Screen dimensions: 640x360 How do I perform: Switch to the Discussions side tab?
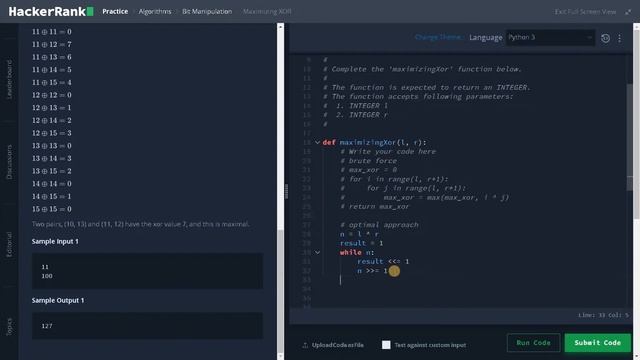(x=9, y=162)
